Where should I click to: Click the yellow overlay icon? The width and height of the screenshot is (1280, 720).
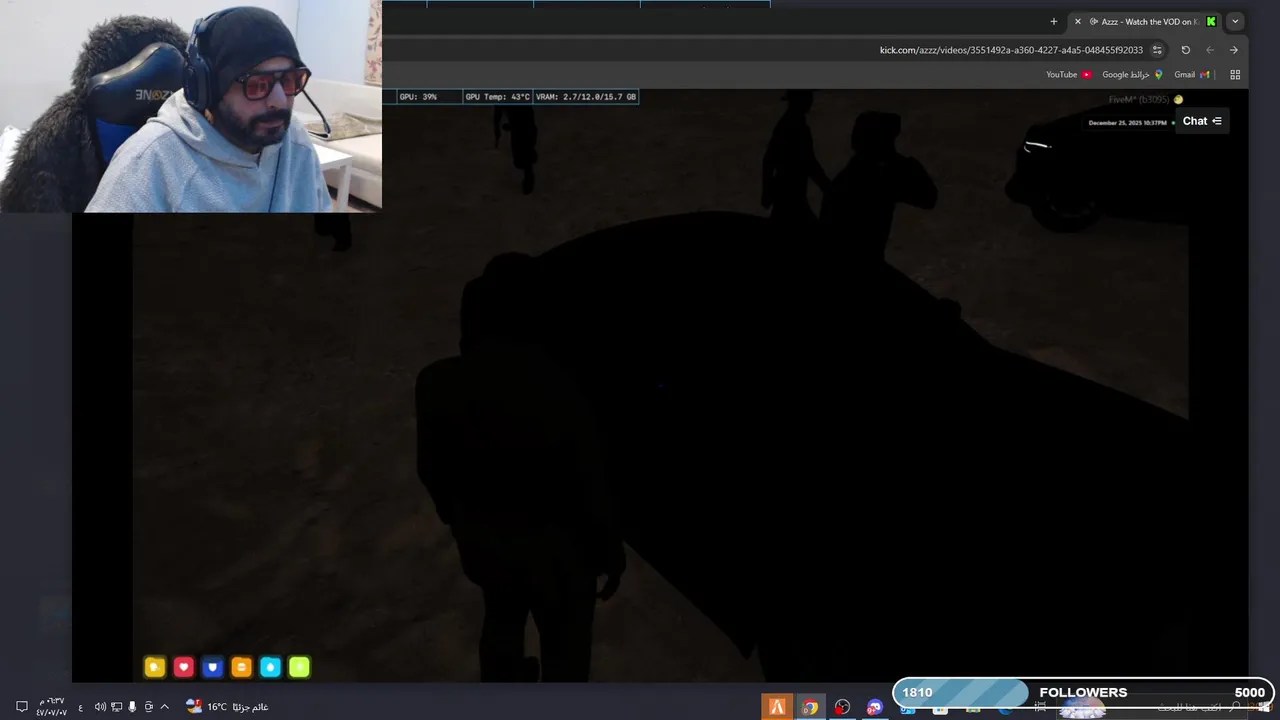pos(154,667)
